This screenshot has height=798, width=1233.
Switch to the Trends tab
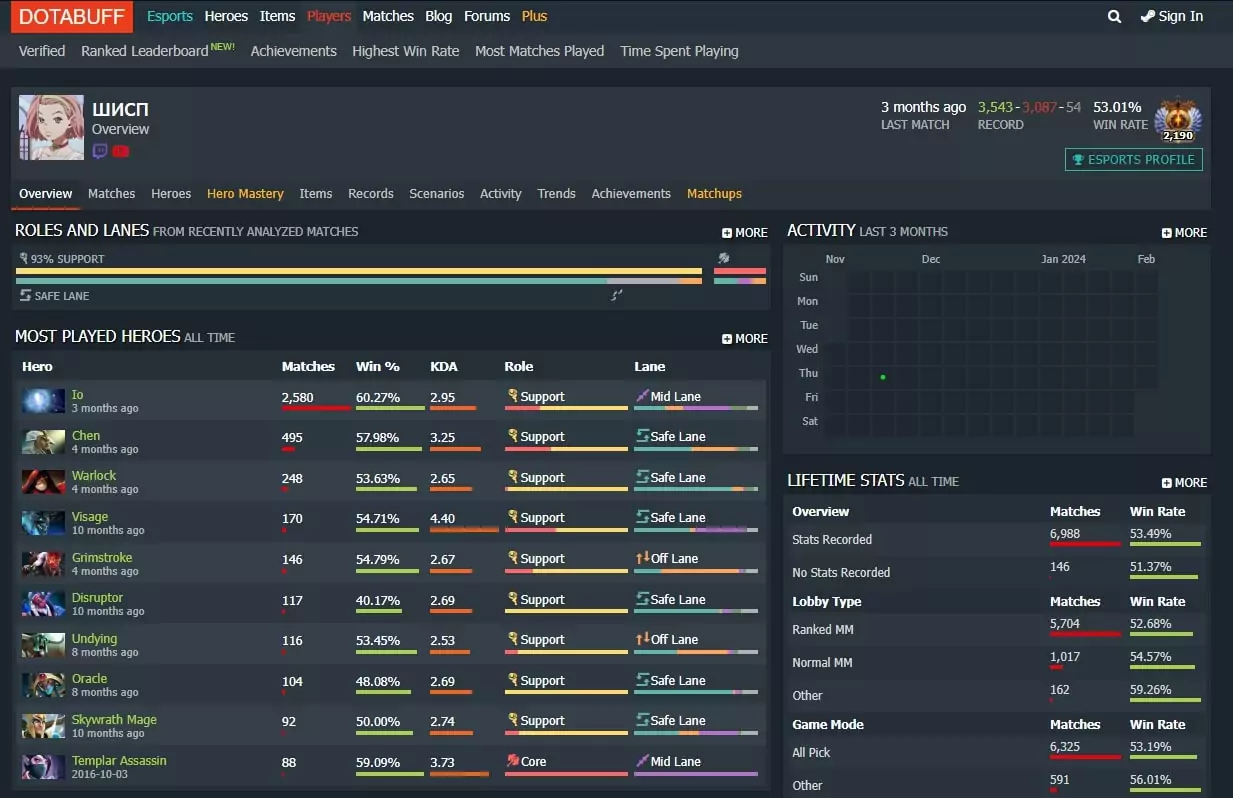coord(556,194)
